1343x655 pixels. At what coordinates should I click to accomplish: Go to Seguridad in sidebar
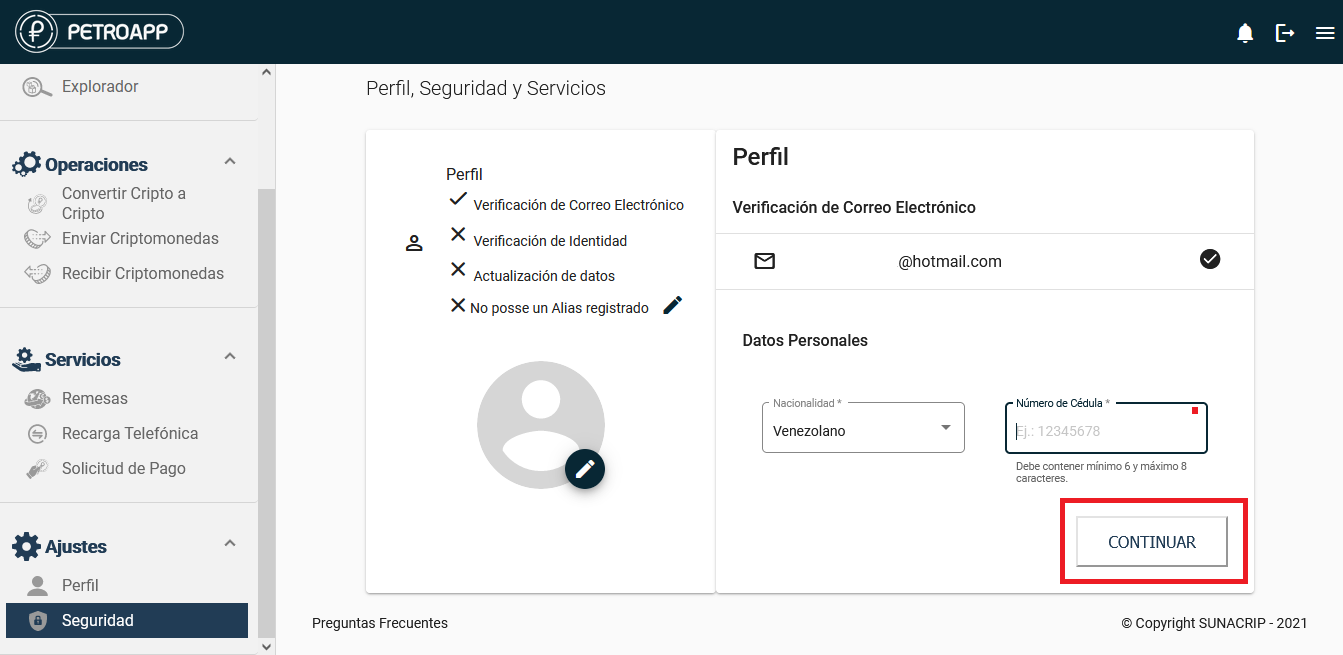click(98, 621)
